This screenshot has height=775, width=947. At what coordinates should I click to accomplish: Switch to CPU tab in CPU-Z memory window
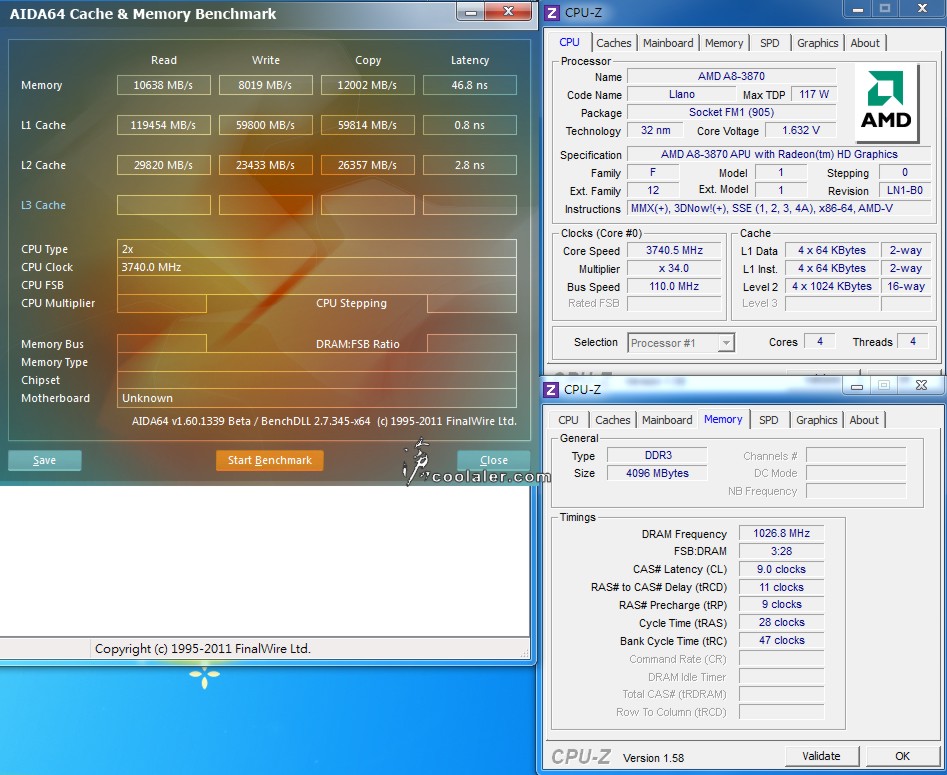(568, 420)
